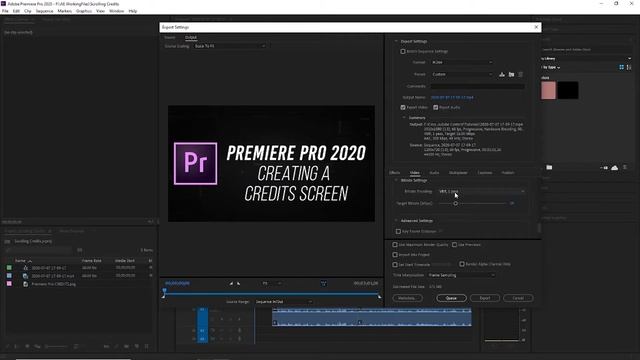
Task: Enable Use Previews checkbox
Action: pos(454,245)
